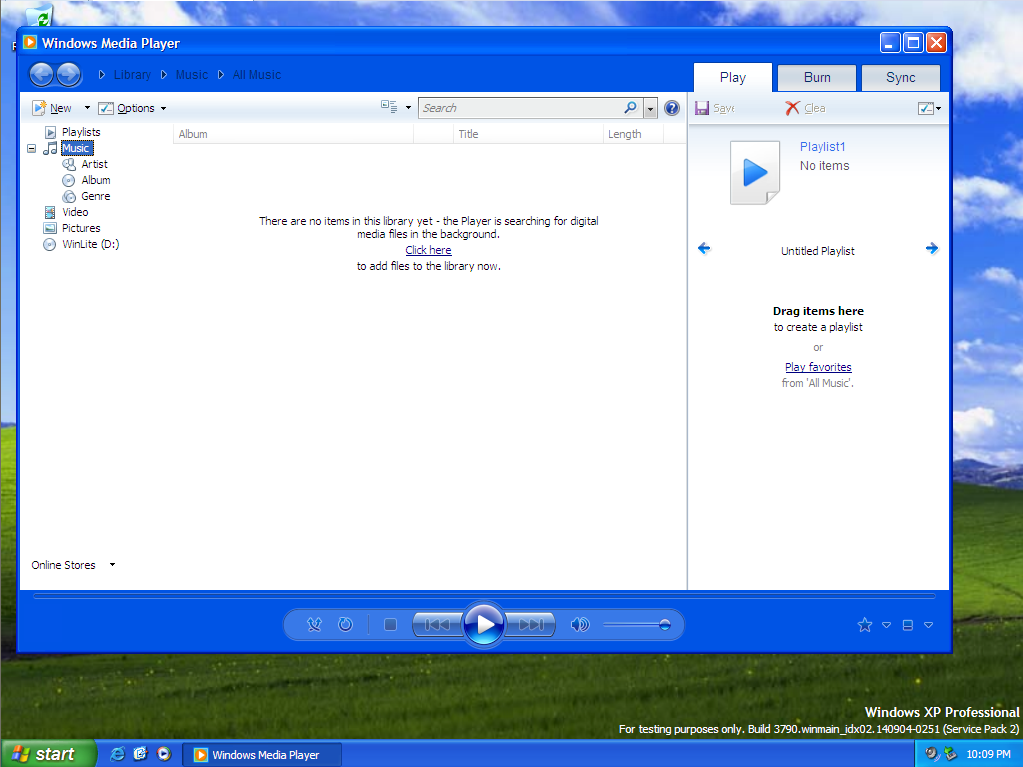Sort by Length column header
Viewport: 1023px width, 767px height.
pos(633,134)
